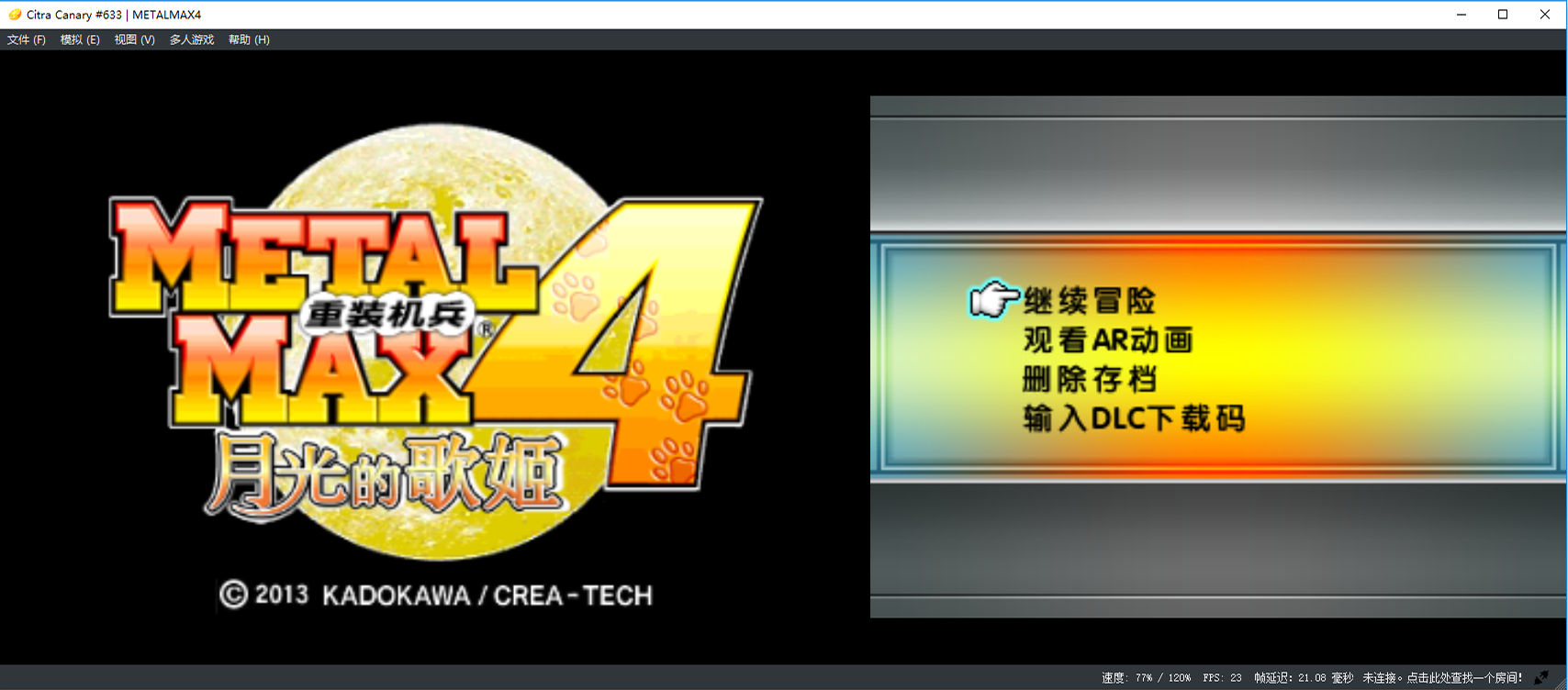Viewport: 1568px width, 690px height.
Task: Select 观看AR动画 option
Action: tap(1108, 339)
